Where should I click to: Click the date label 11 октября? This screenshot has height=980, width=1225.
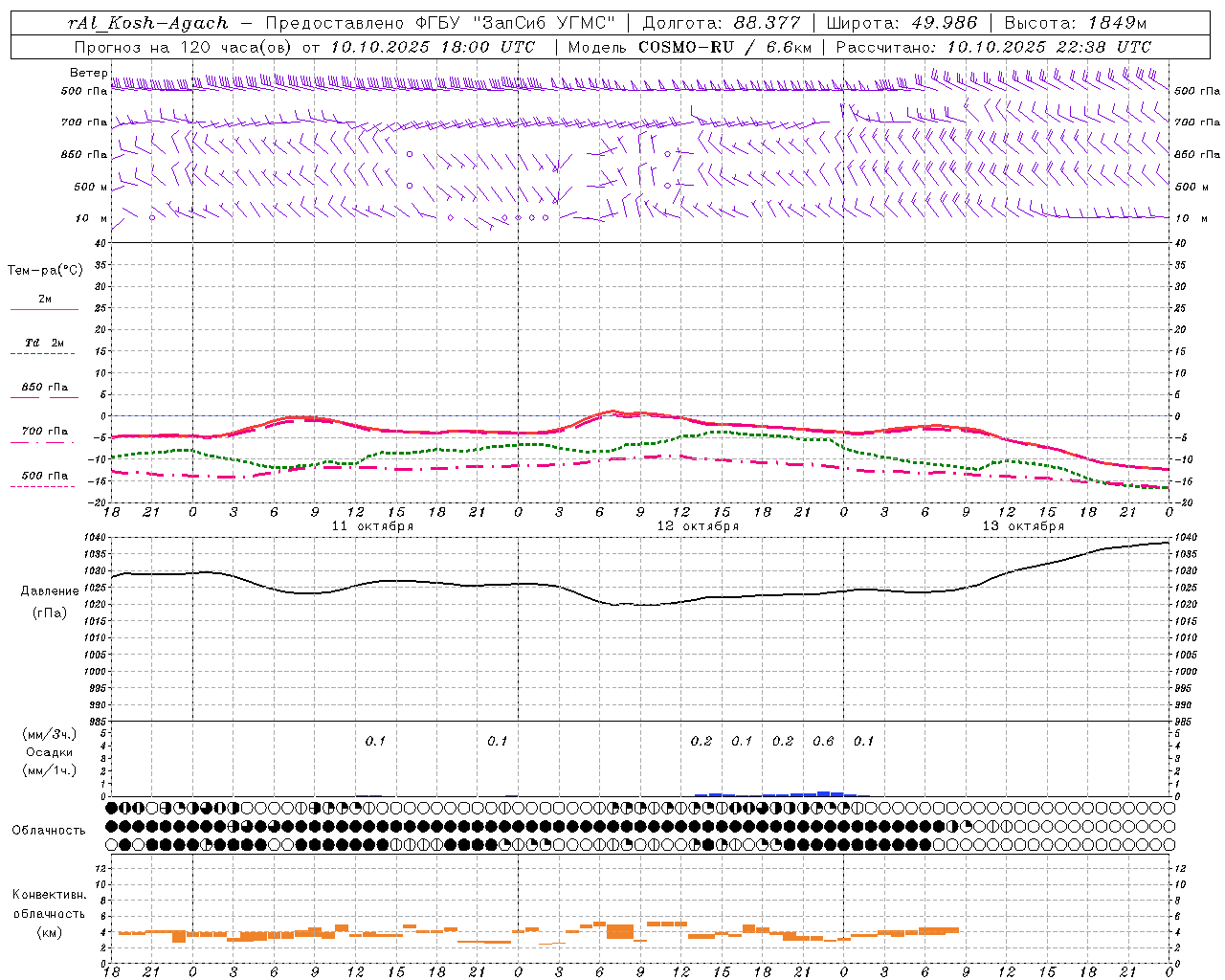pos(372,526)
